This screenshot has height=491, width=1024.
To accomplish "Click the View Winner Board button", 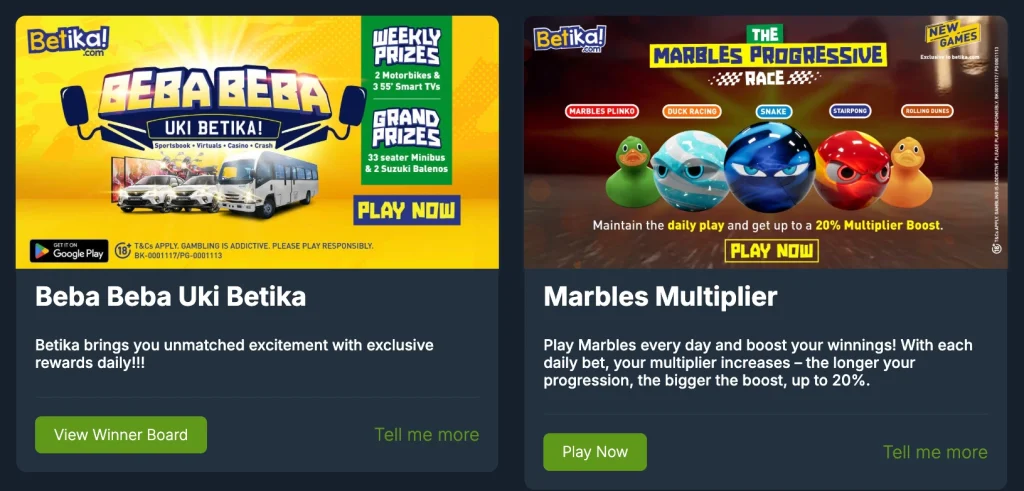I will pyautogui.click(x=121, y=435).
